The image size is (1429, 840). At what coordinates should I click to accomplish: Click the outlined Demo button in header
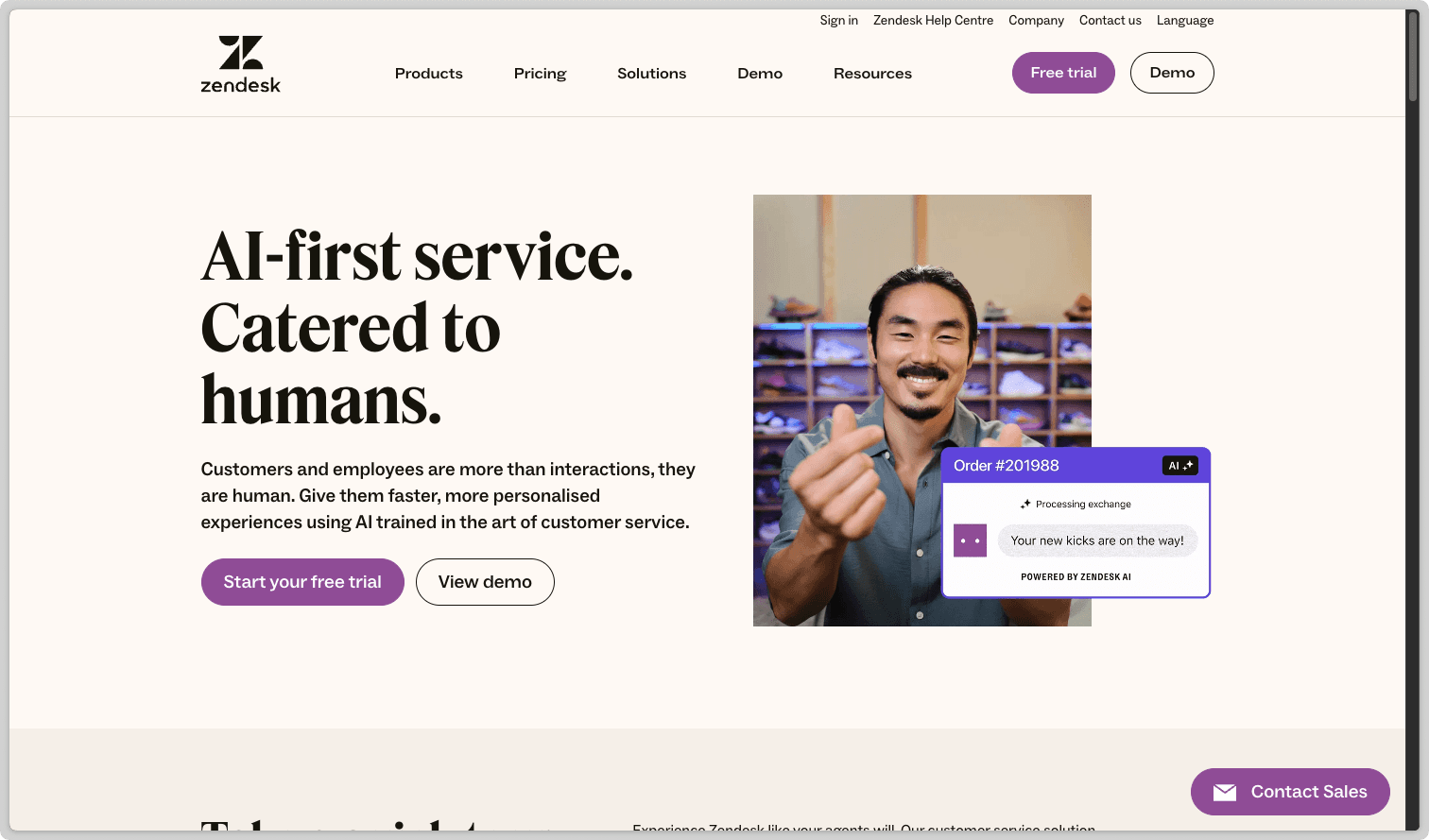click(1172, 73)
